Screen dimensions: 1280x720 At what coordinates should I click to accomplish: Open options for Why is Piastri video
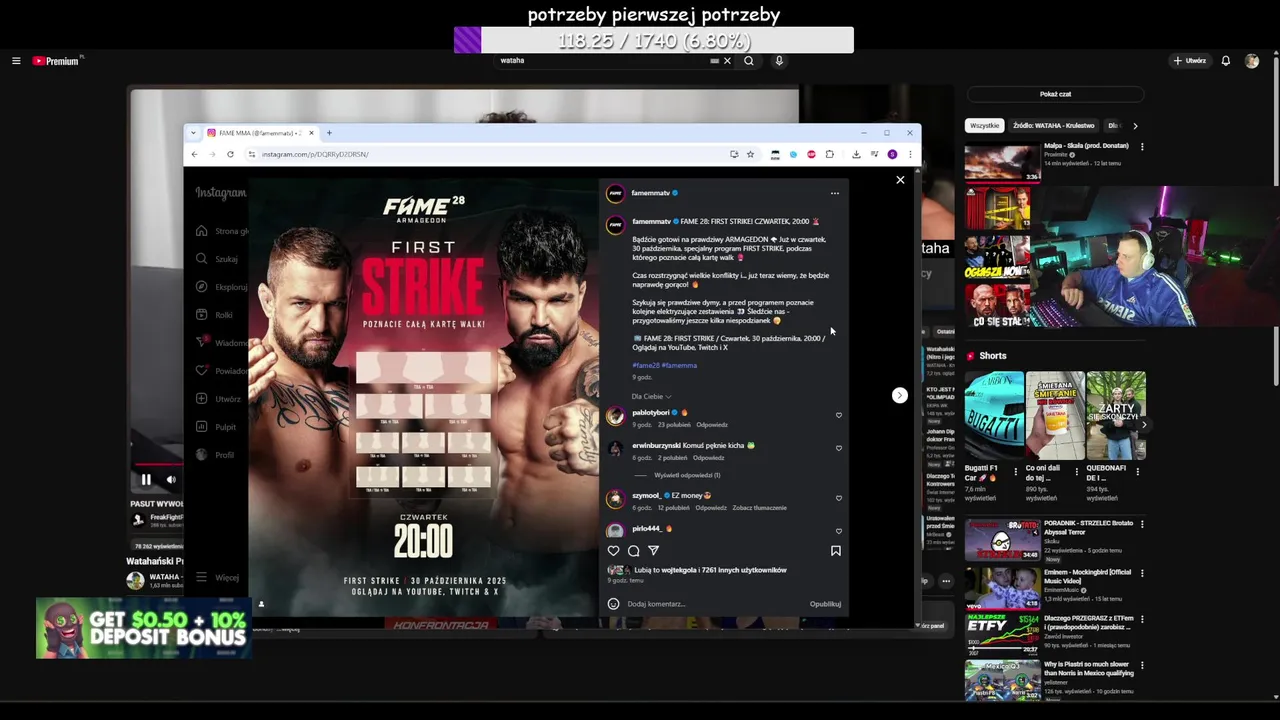[x=1142, y=665]
